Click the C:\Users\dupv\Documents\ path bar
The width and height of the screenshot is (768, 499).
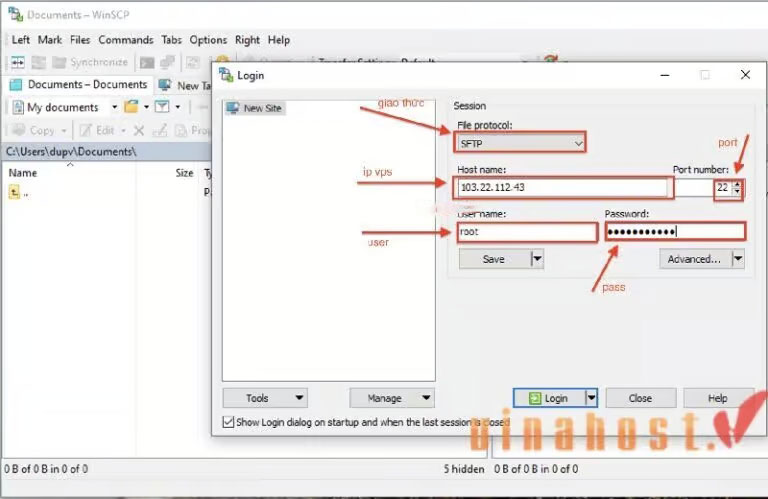click(x=107, y=152)
